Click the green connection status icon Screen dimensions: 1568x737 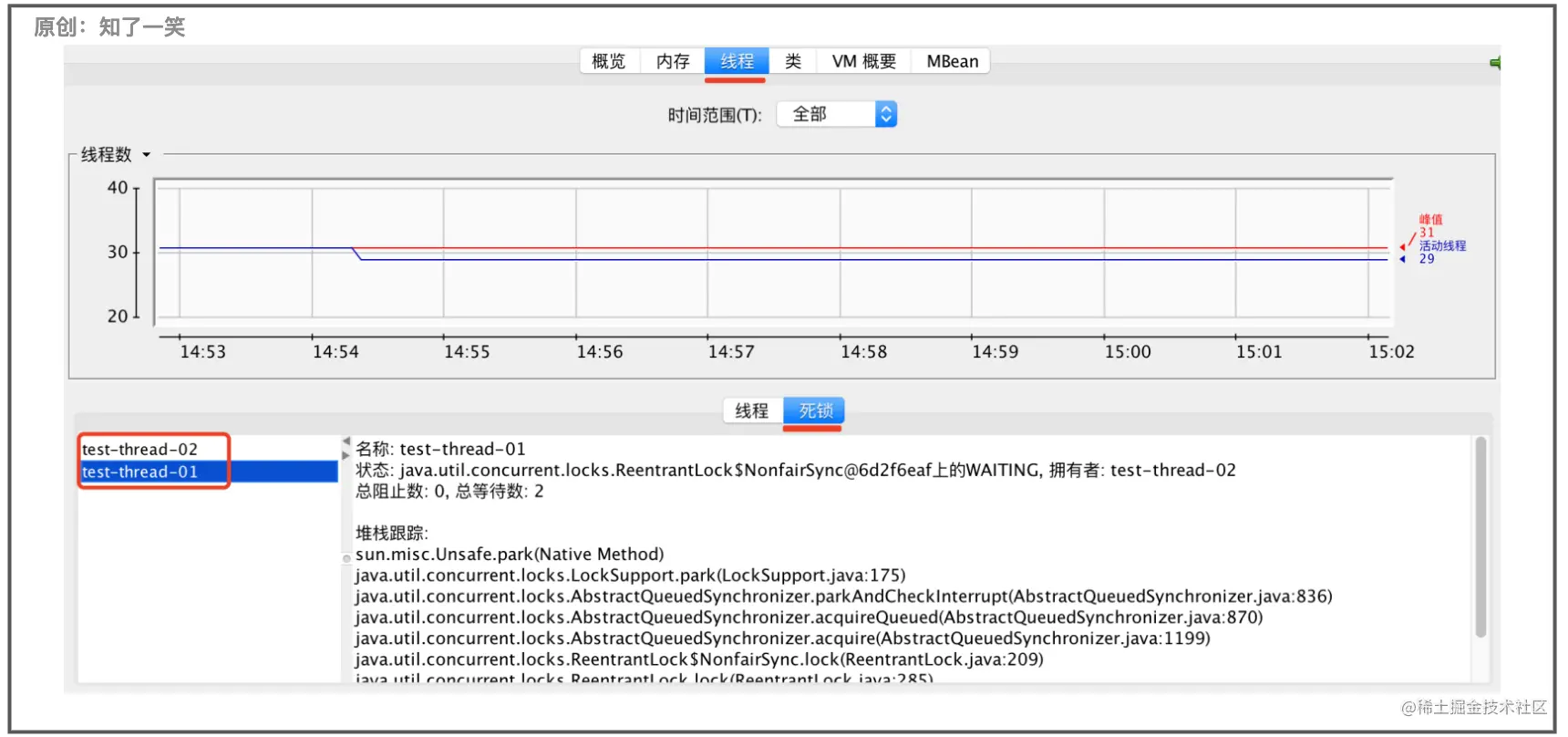click(x=1495, y=63)
